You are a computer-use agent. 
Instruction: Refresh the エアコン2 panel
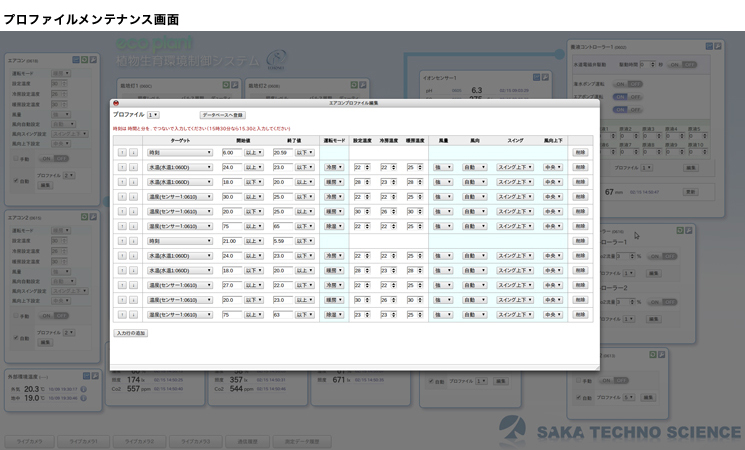click(x=84, y=217)
